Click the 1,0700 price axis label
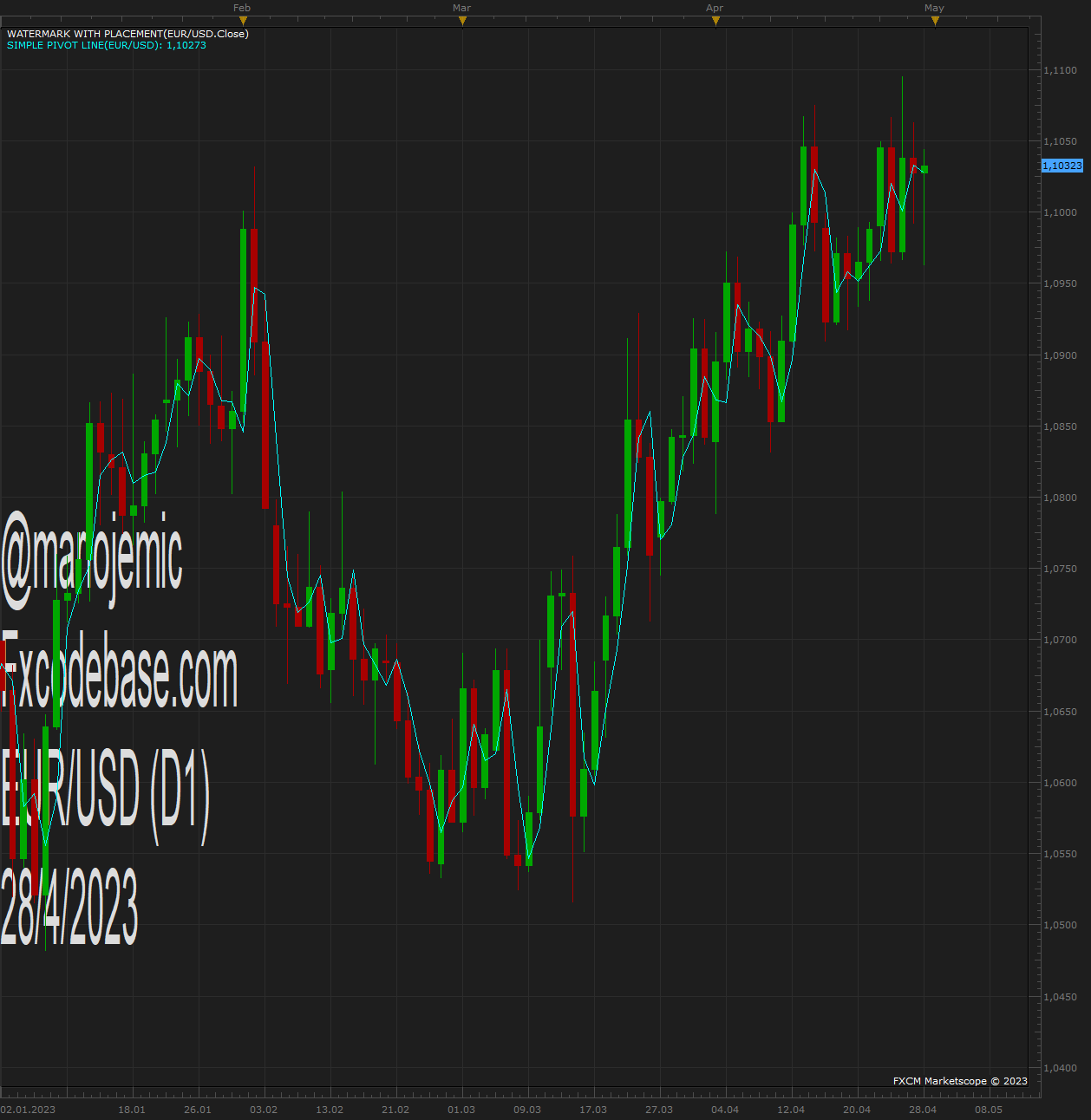This screenshot has width=1091, height=1120. click(1060, 640)
